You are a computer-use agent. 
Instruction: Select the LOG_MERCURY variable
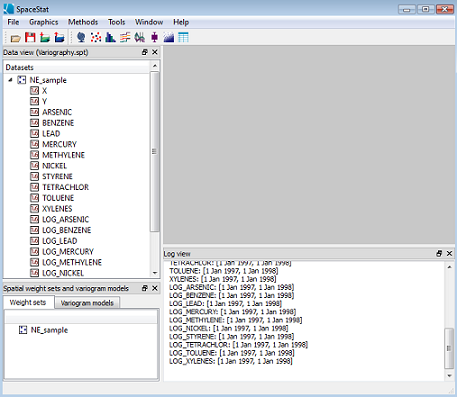pos(68,251)
